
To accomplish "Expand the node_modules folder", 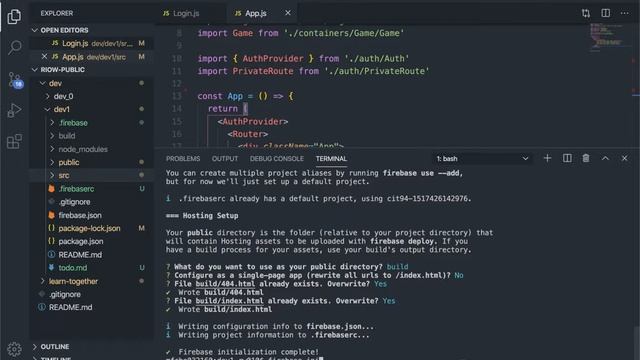I will pos(52,149).
